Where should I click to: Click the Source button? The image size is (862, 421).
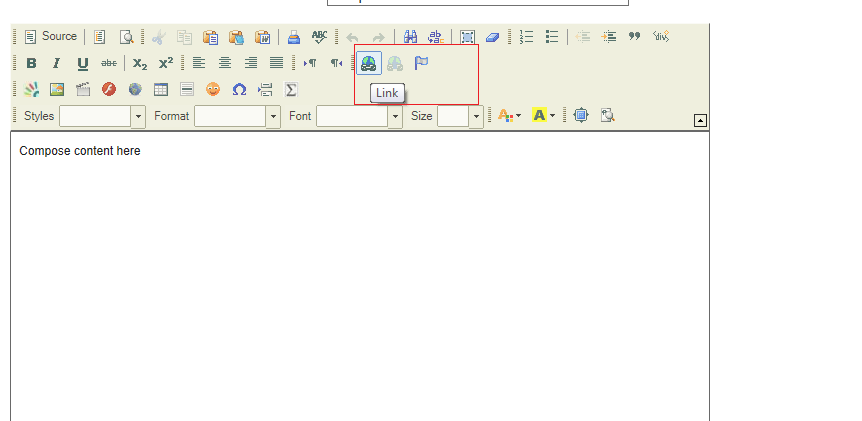(x=50, y=37)
